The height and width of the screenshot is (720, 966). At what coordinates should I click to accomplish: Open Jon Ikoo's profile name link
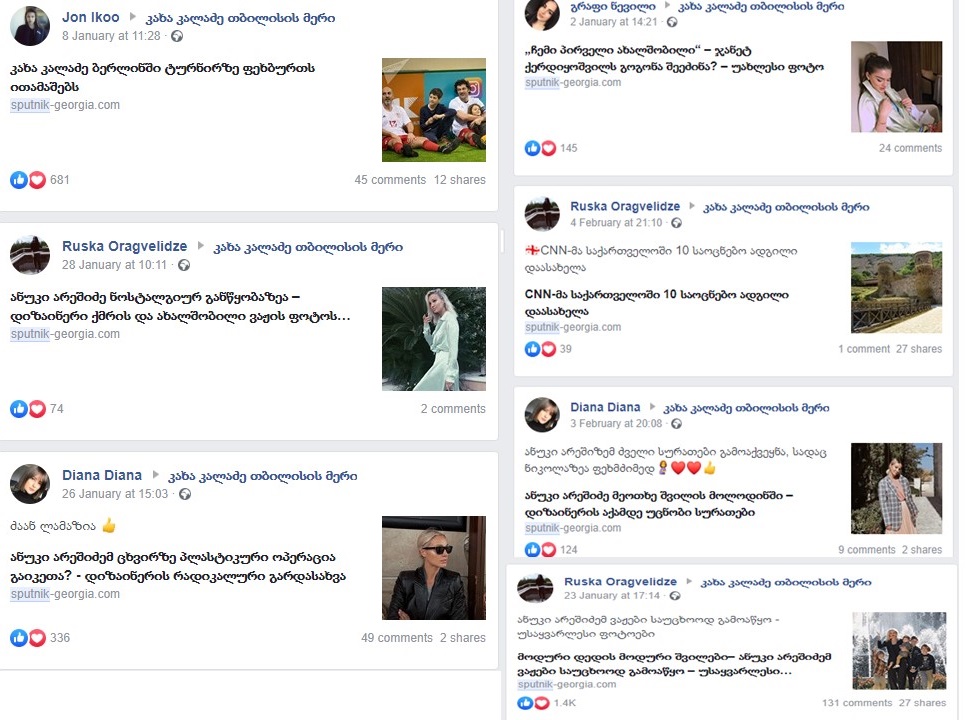click(x=91, y=17)
